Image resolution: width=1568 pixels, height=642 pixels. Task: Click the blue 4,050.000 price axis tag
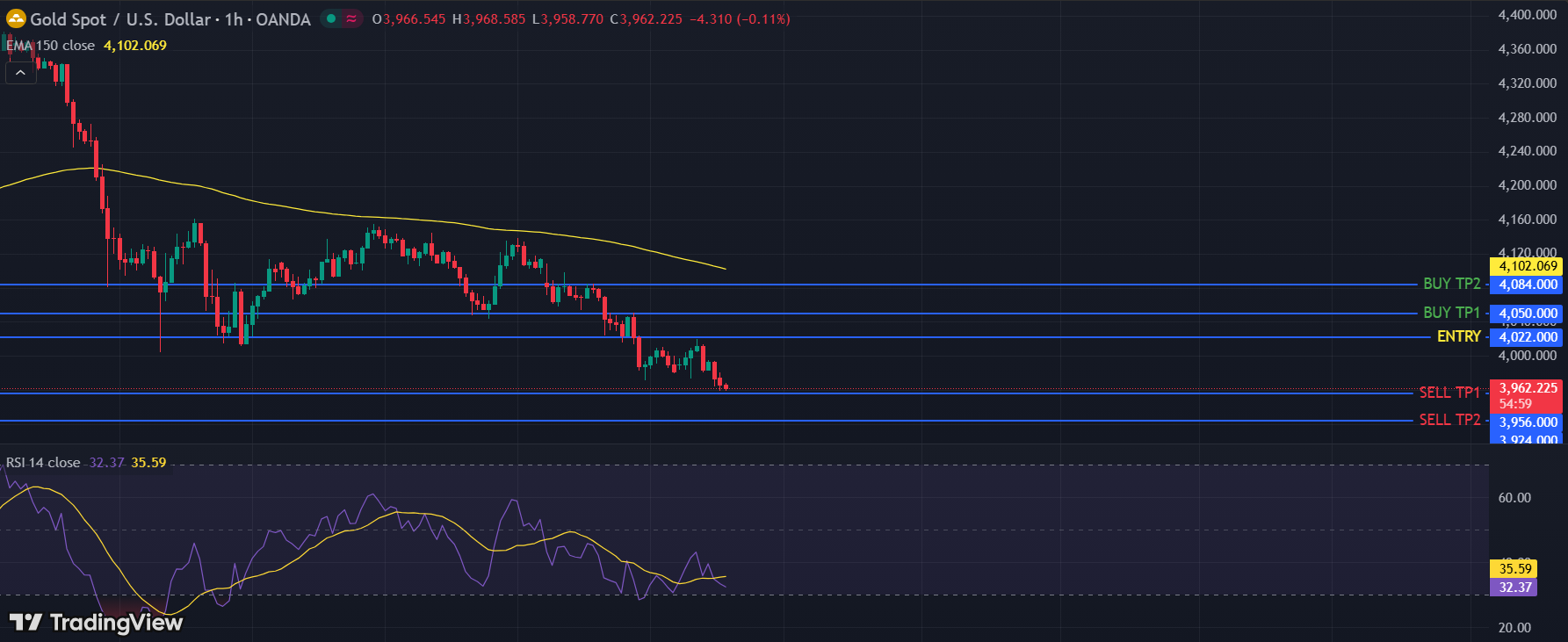[1528, 314]
